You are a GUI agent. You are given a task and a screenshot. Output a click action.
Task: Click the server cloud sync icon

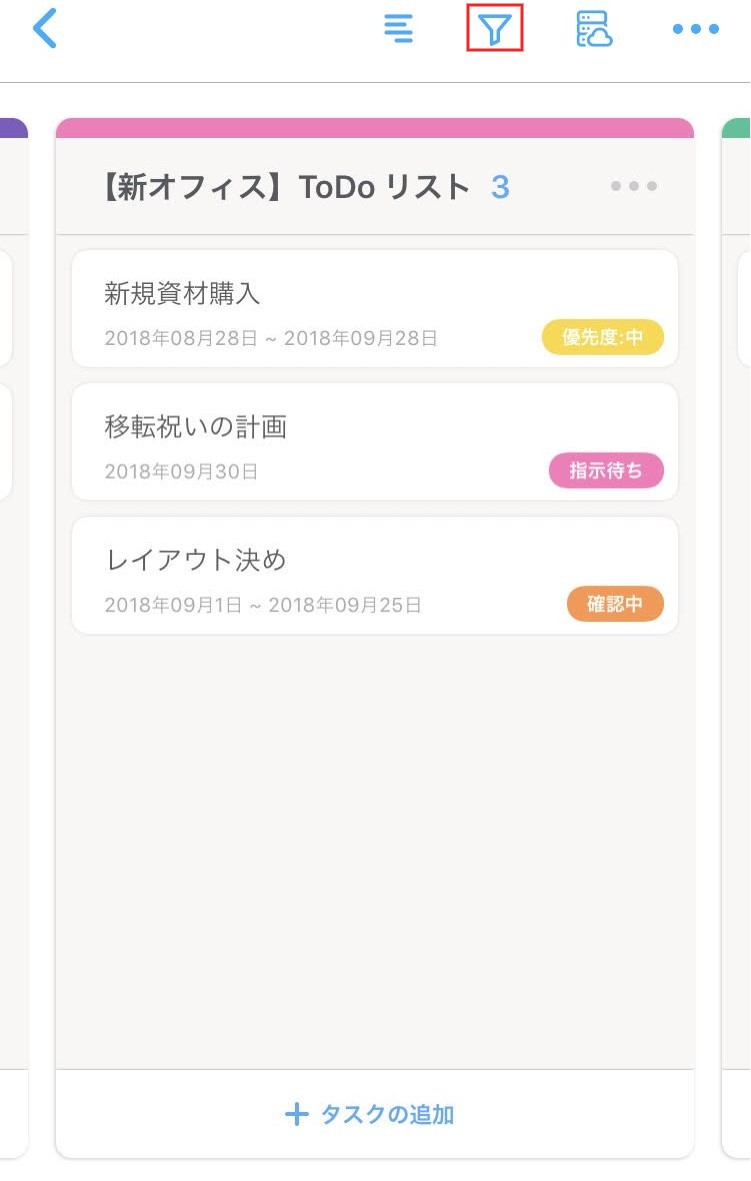pos(594,29)
